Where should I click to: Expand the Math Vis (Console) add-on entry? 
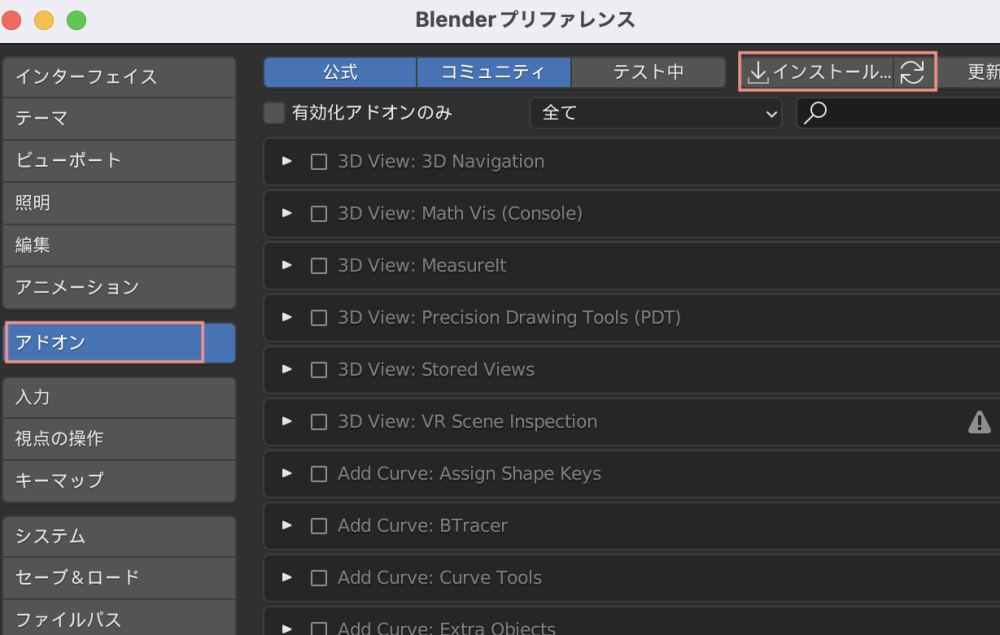(288, 213)
